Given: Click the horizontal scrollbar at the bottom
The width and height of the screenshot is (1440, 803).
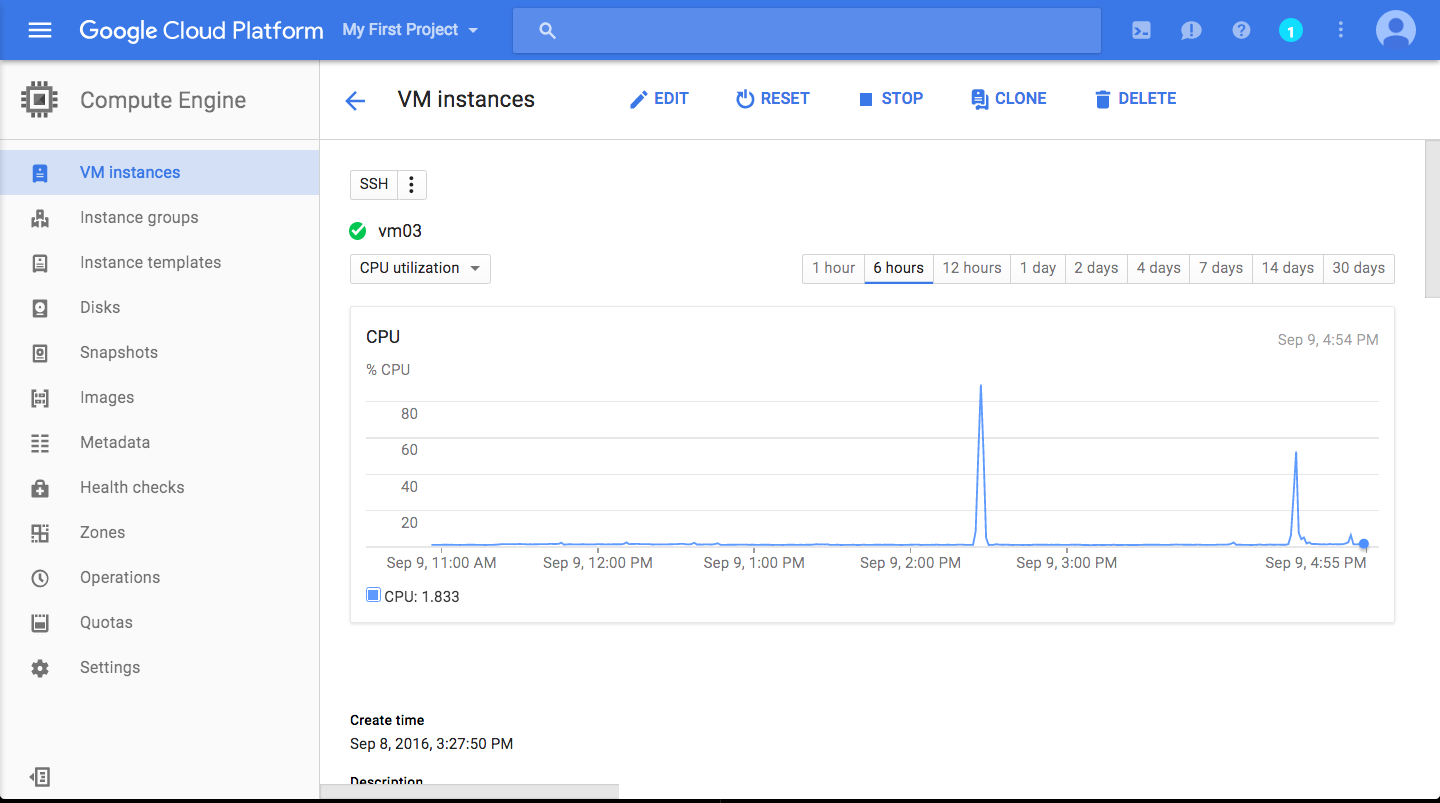Looking at the screenshot, I should tap(470, 792).
